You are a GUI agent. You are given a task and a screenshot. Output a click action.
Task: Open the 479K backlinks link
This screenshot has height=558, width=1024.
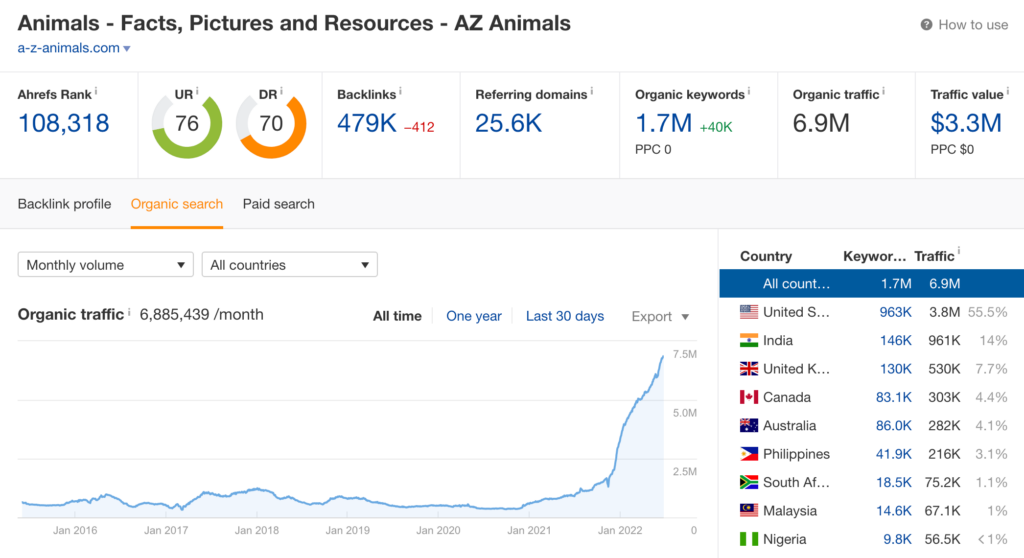(366, 123)
